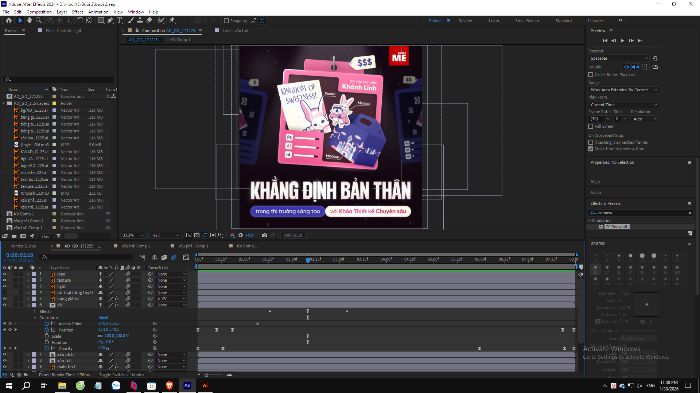Toggle 'If caching, play cached frames' checkbox
Viewport: 700px width, 393px height.
[x=591, y=142]
